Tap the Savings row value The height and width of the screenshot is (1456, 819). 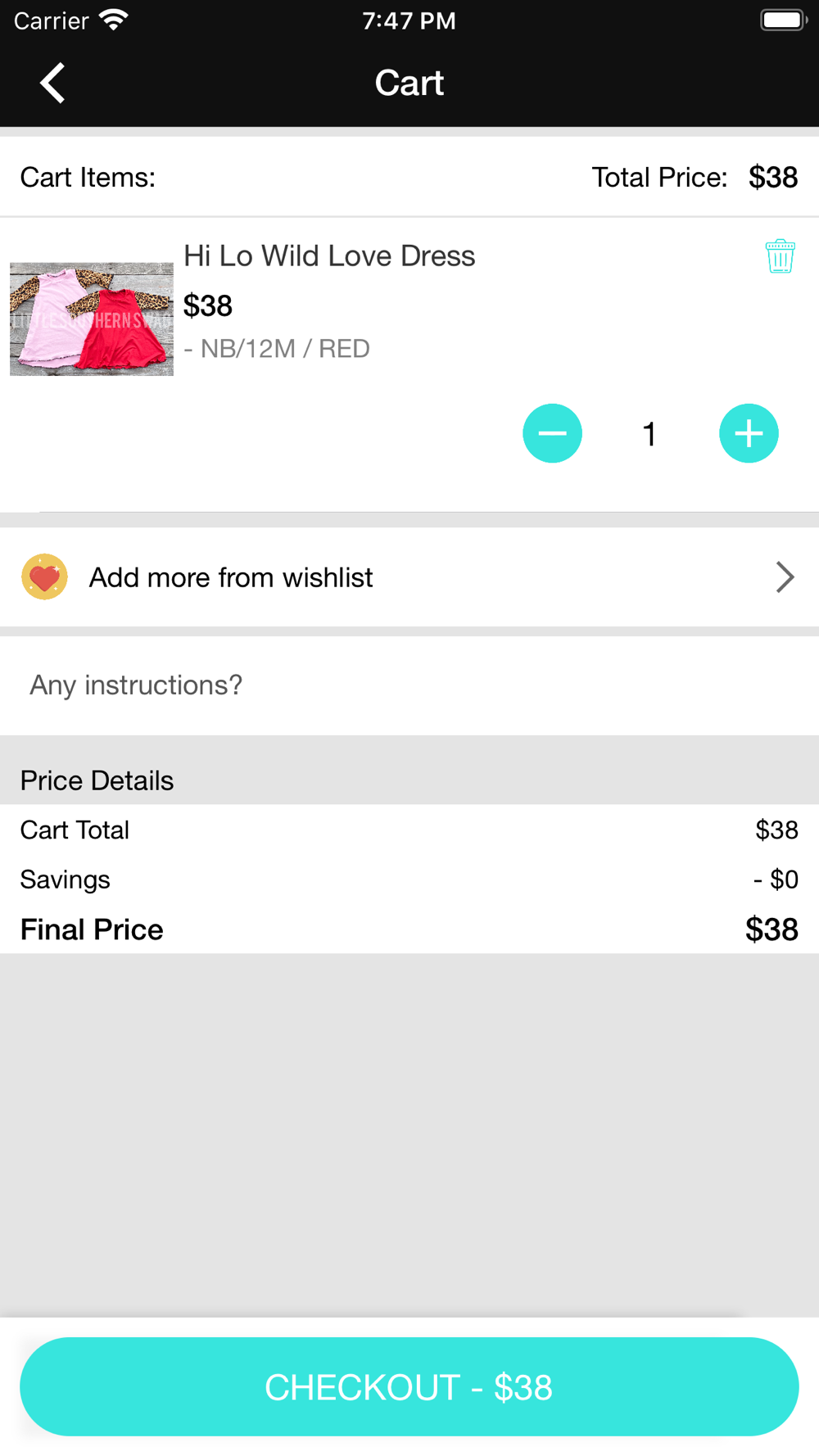coord(776,879)
